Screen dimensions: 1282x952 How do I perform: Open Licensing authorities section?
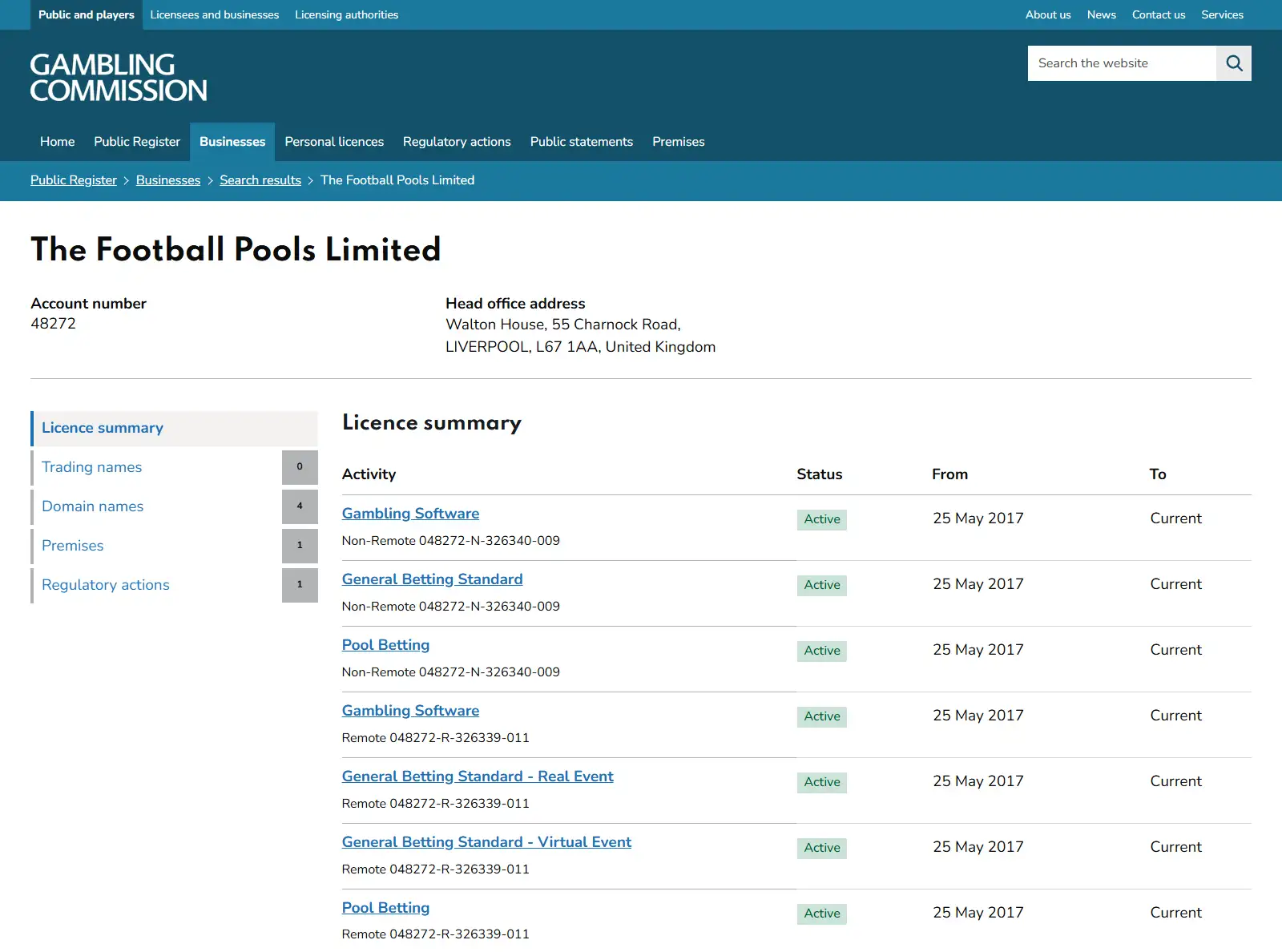pyautogui.click(x=346, y=14)
